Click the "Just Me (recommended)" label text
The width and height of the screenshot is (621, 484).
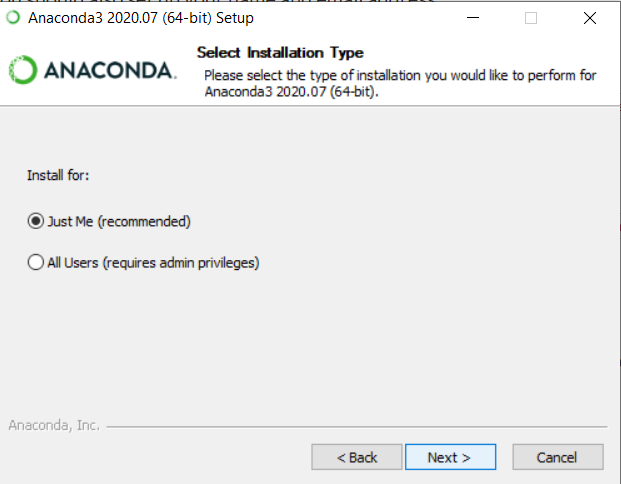pyautogui.click(x=118, y=221)
